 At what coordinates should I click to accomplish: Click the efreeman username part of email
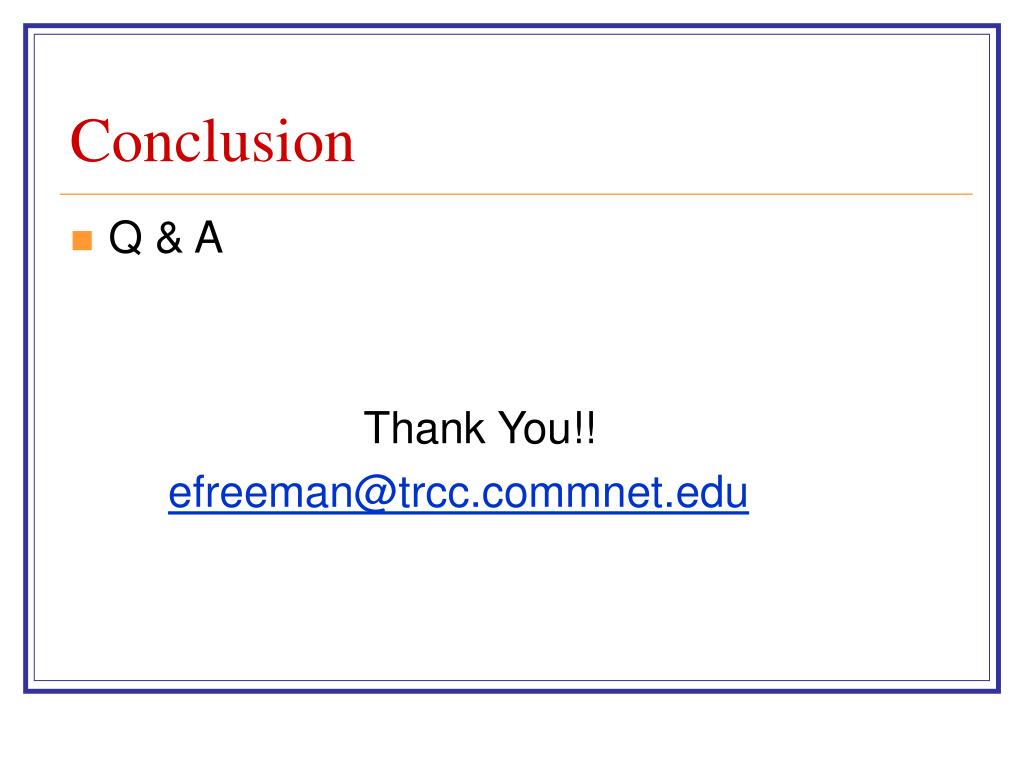coord(261,492)
